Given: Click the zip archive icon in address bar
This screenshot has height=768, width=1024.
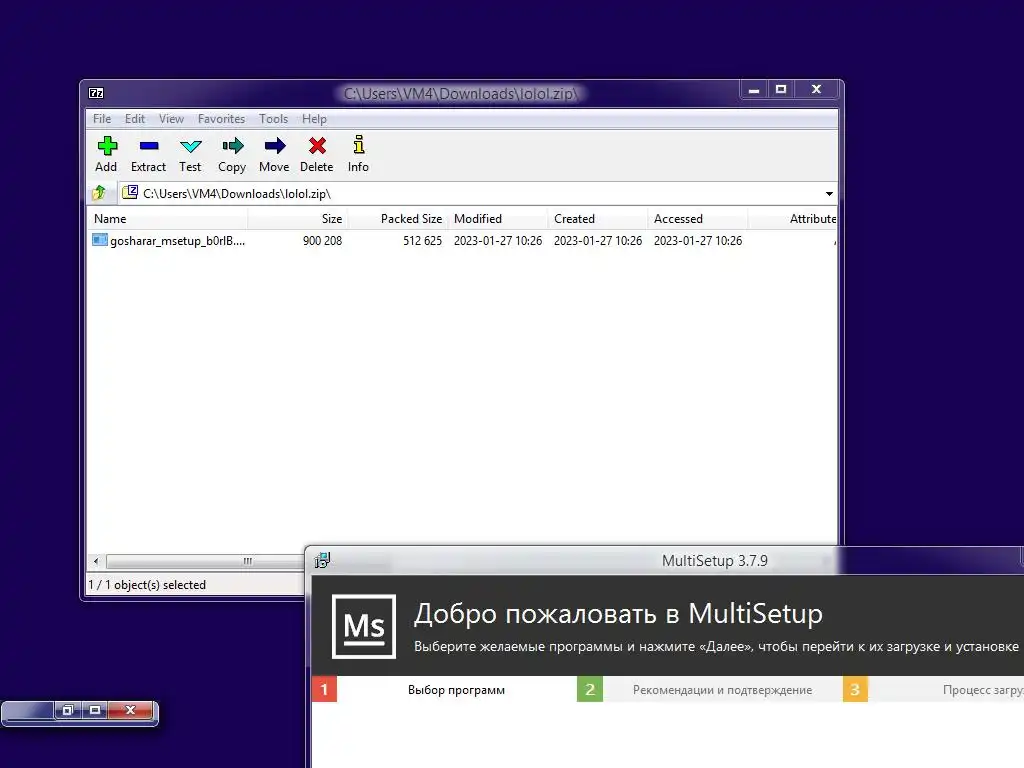Looking at the screenshot, I should coord(130,192).
